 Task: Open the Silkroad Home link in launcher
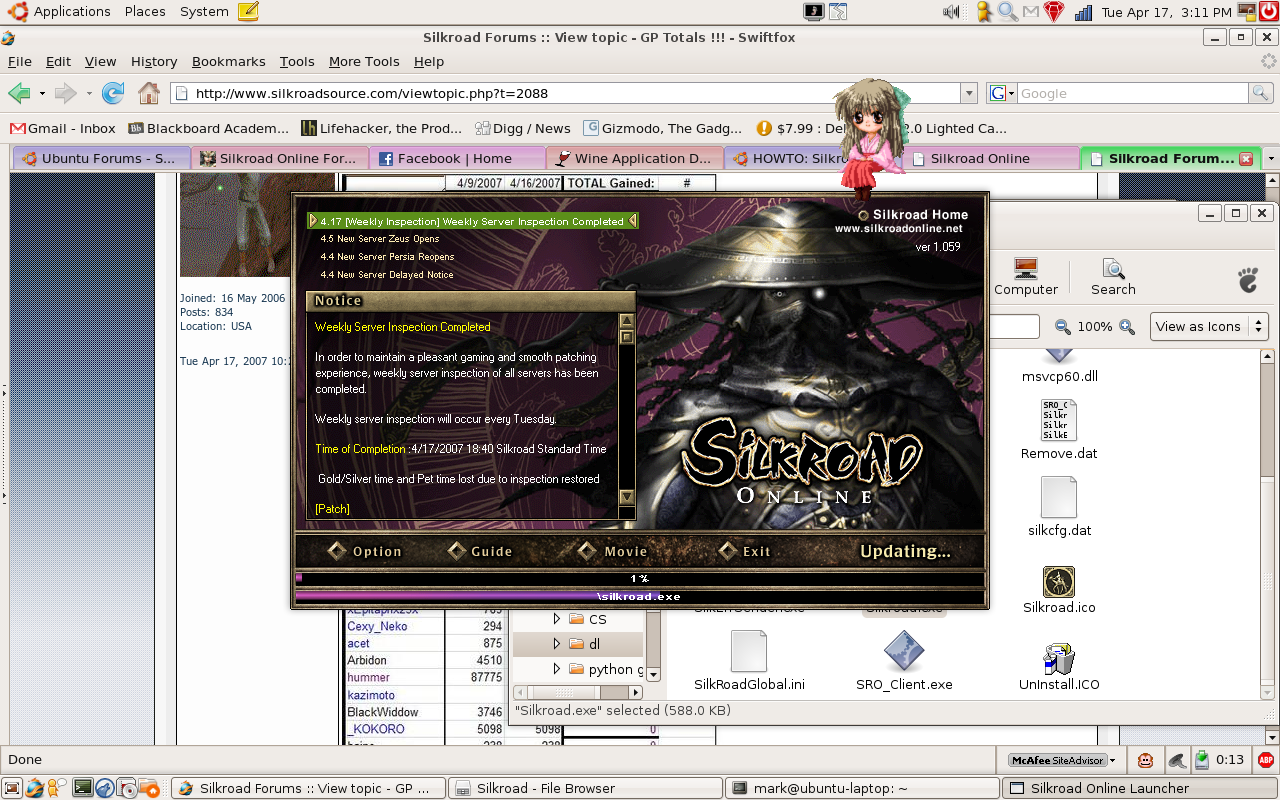tap(913, 214)
